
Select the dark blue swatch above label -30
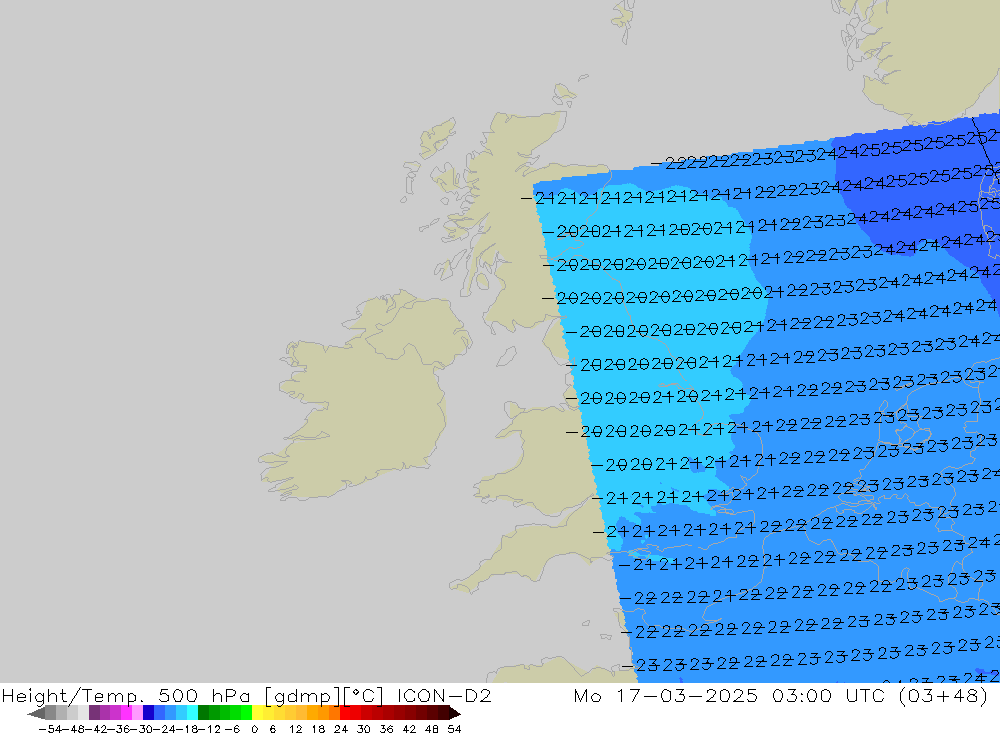pyautogui.click(x=149, y=713)
